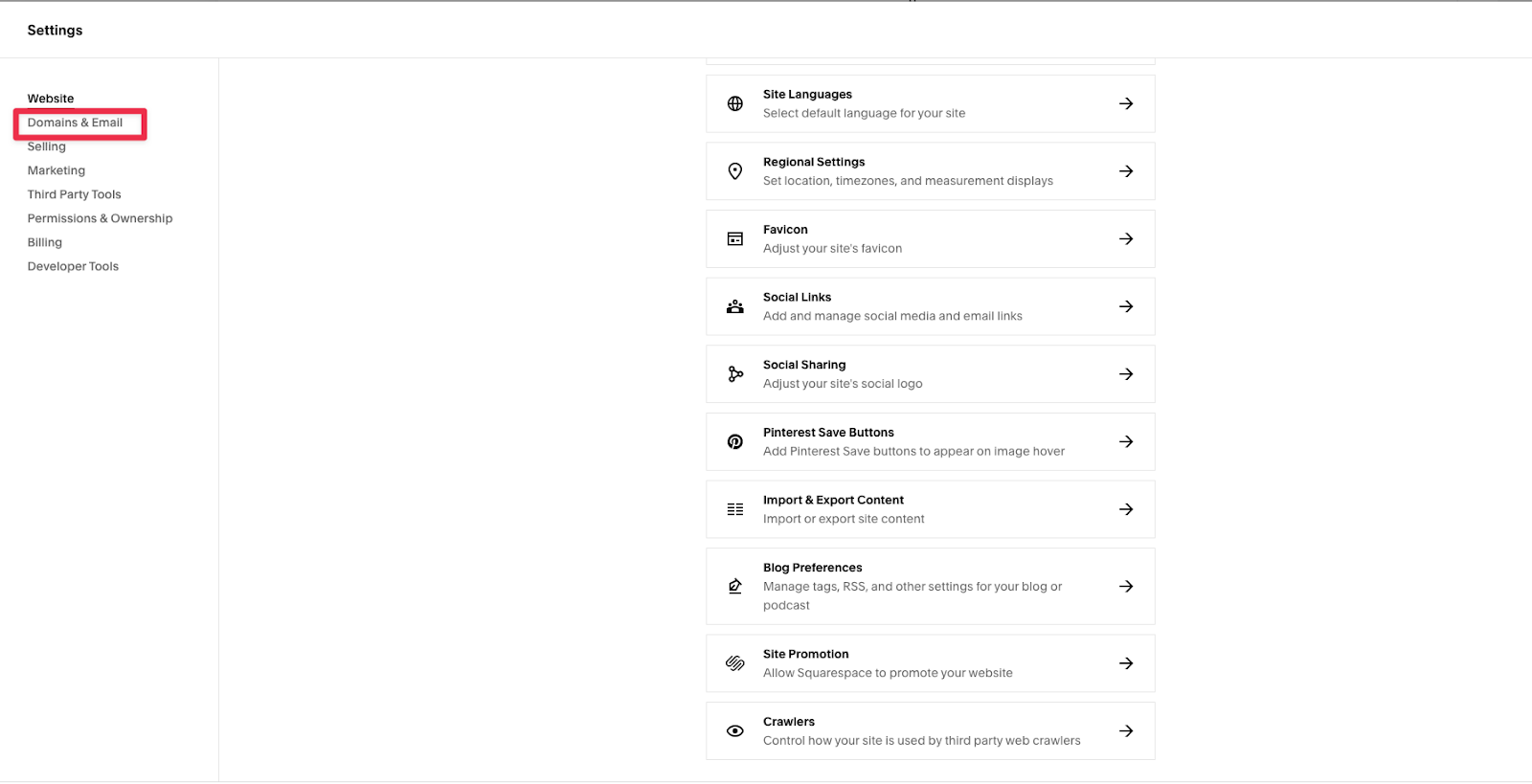Open the Marketing settings section
Image resolution: width=1532 pixels, height=784 pixels.
click(x=56, y=170)
